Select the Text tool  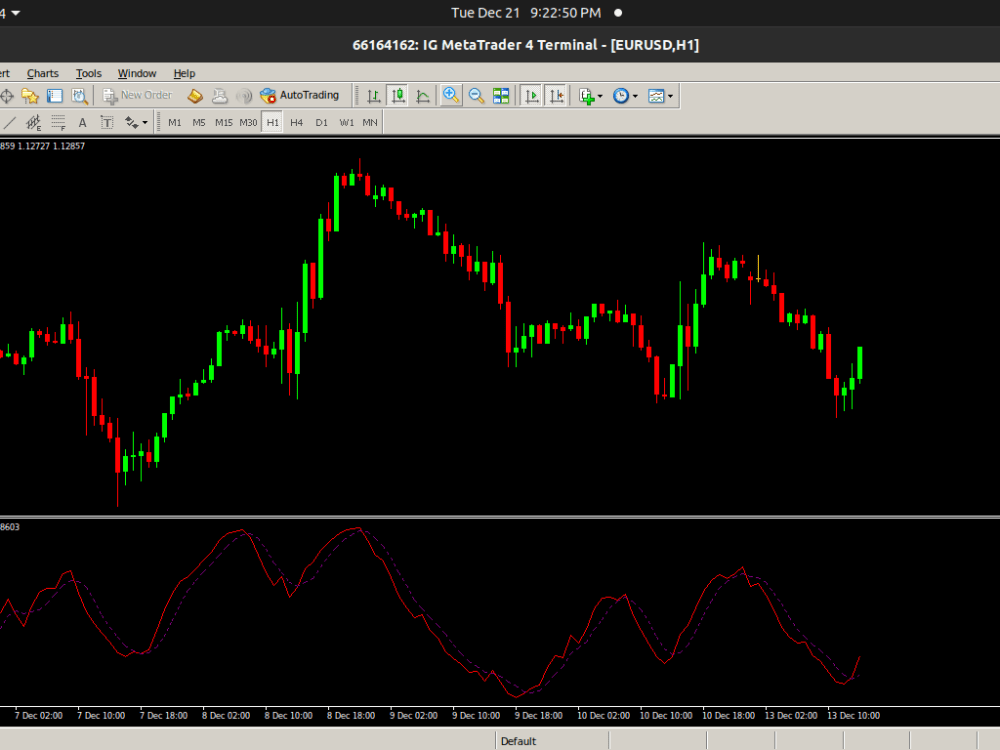point(82,122)
